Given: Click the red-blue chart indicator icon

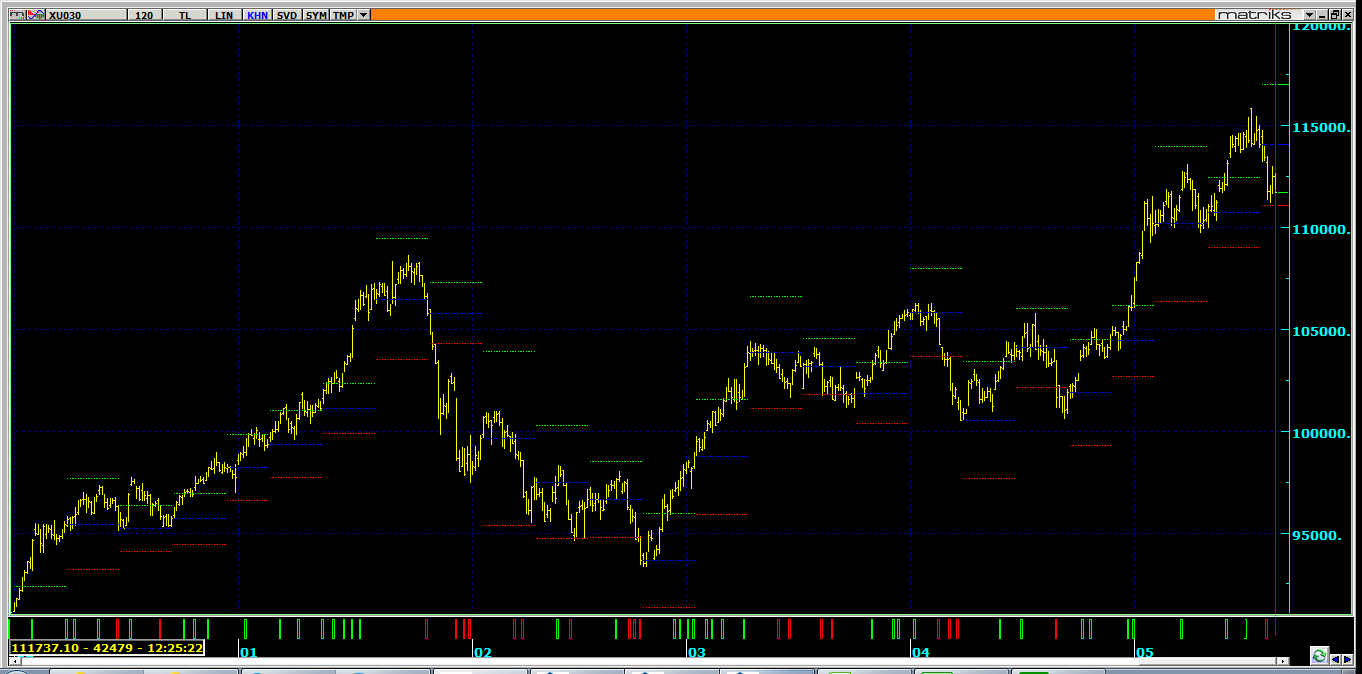Looking at the screenshot, I should [x=36, y=15].
